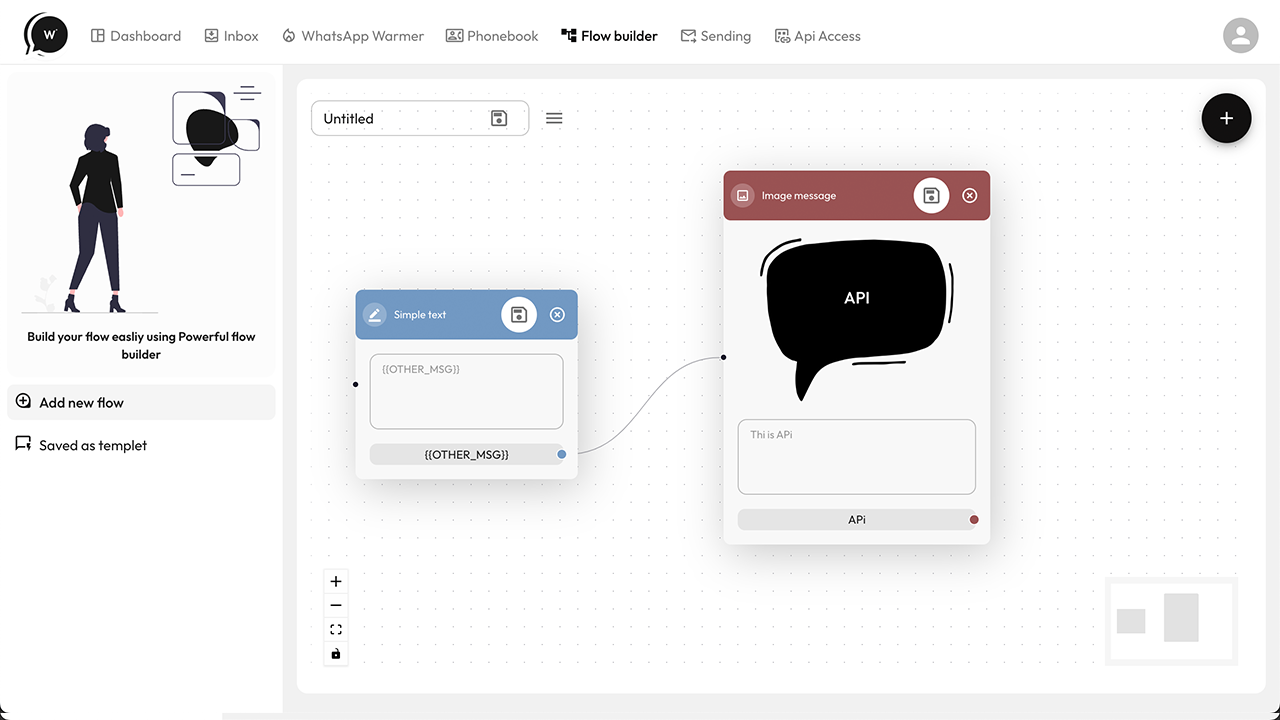Open the add-node plus button at top right

(x=1226, y=118)
